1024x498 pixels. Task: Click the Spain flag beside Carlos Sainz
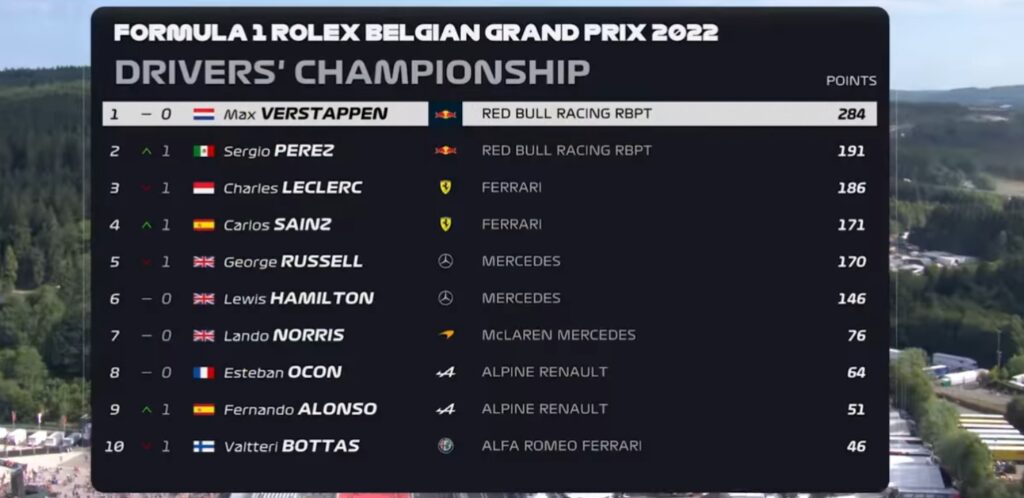coord(203,225)
